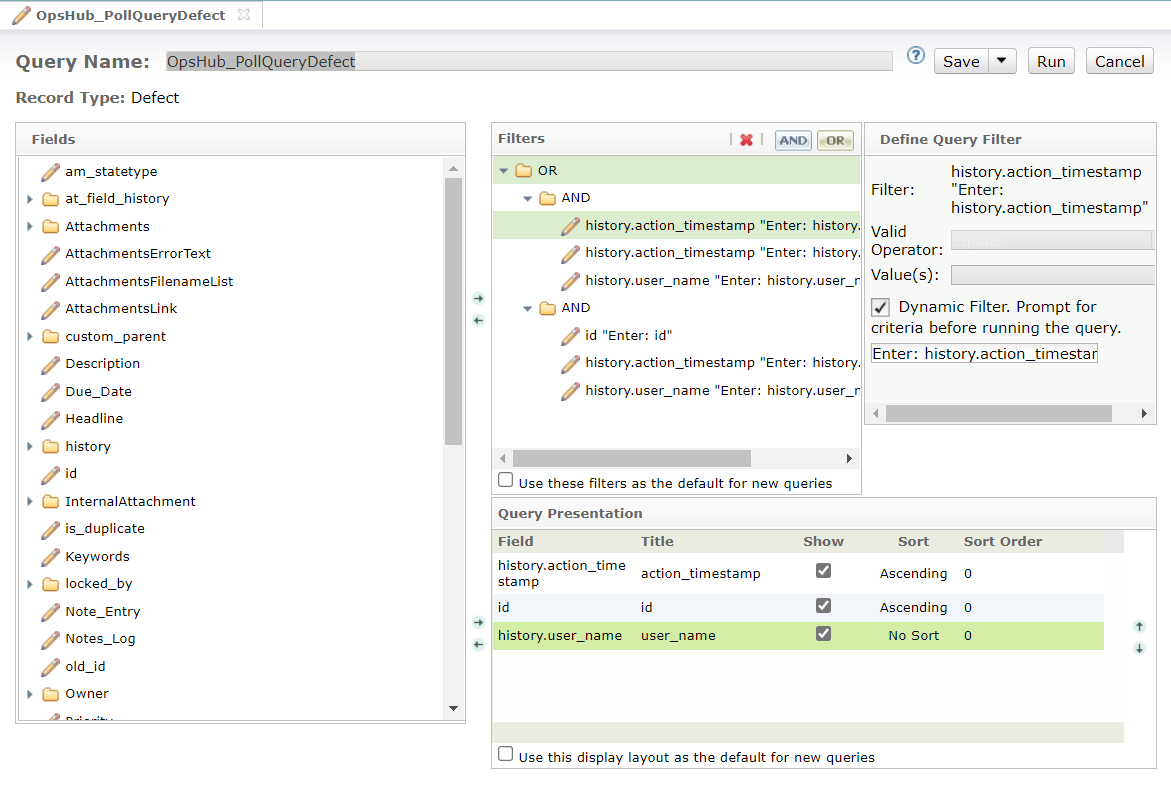Uncheck Show for history.user_name row

click(x=823, y=634)
